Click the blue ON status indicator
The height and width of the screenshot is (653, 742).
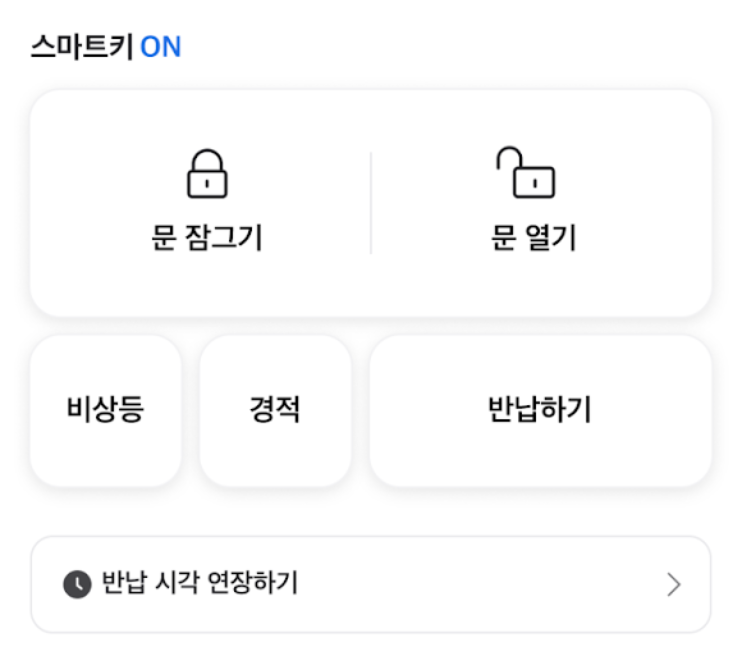coord(161,47)
